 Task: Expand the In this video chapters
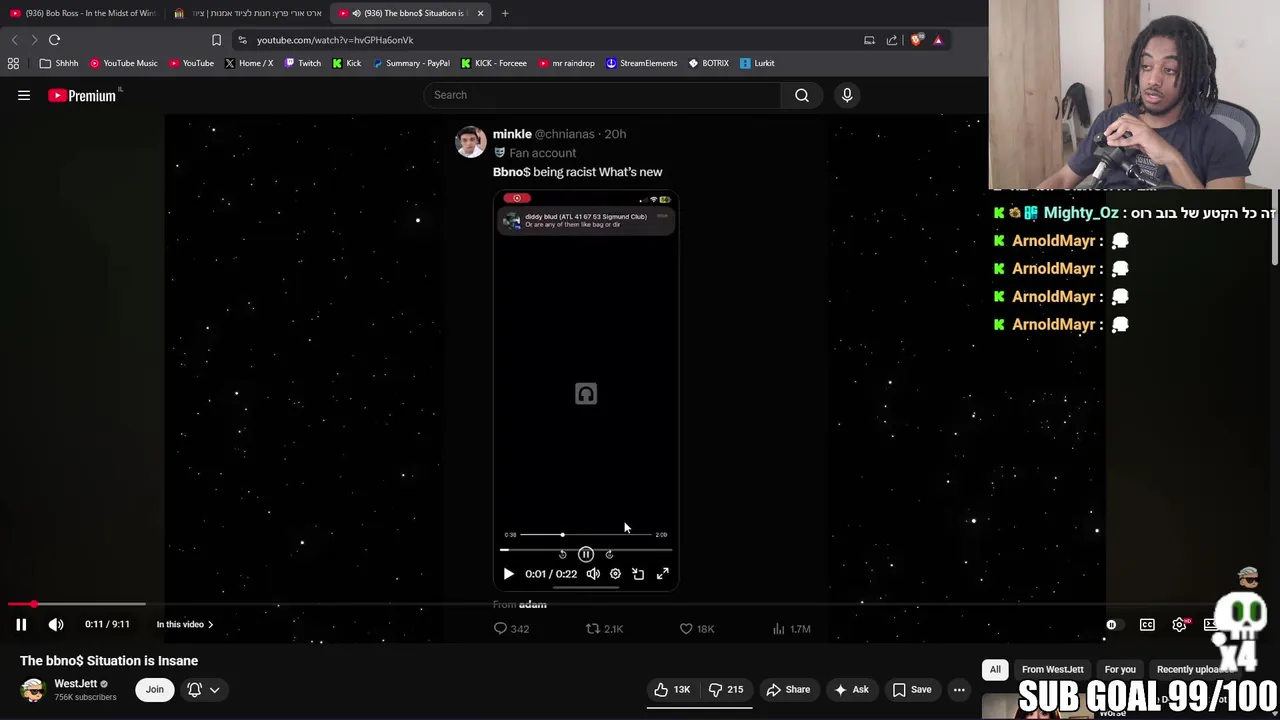pyautogui.click(x=184, y=624)
